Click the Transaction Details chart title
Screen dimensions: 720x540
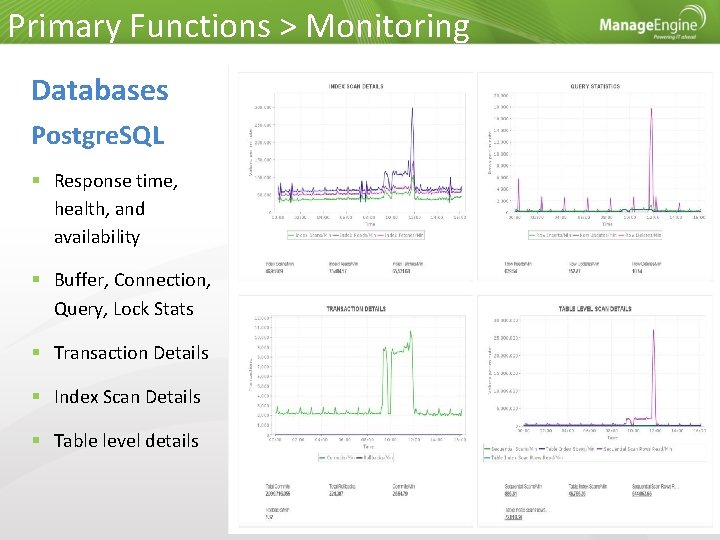(x=356, y=309)
